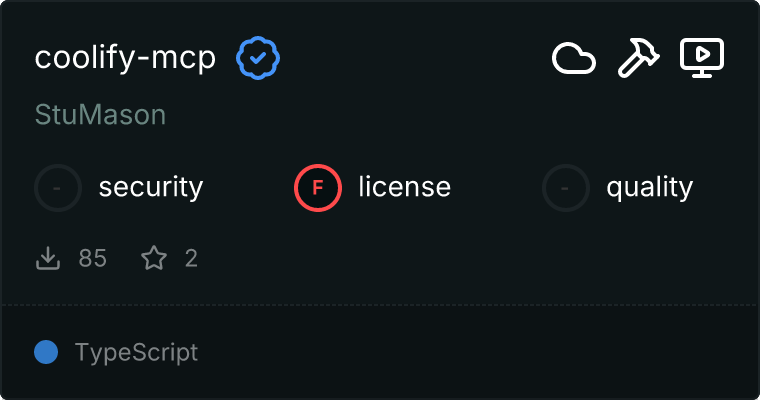760x400 pixels.
Task: Open the coolify-mcp title link
Action: (125, 58)
